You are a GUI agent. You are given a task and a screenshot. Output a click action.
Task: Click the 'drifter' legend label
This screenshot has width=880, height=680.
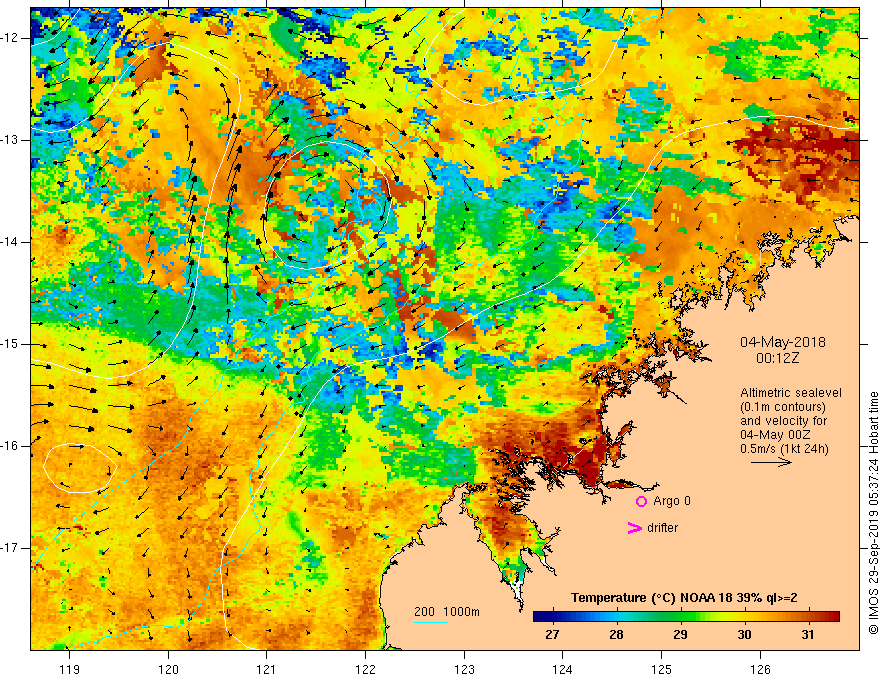point(662,528)
